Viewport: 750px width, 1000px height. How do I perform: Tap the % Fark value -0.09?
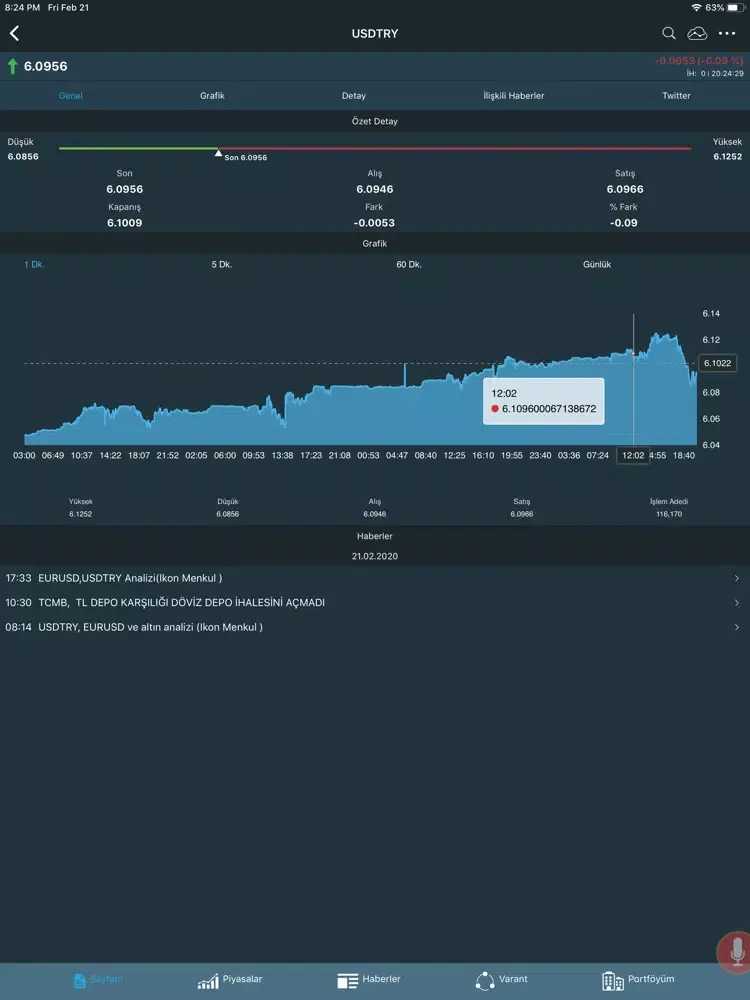click(x=624, y=223)
